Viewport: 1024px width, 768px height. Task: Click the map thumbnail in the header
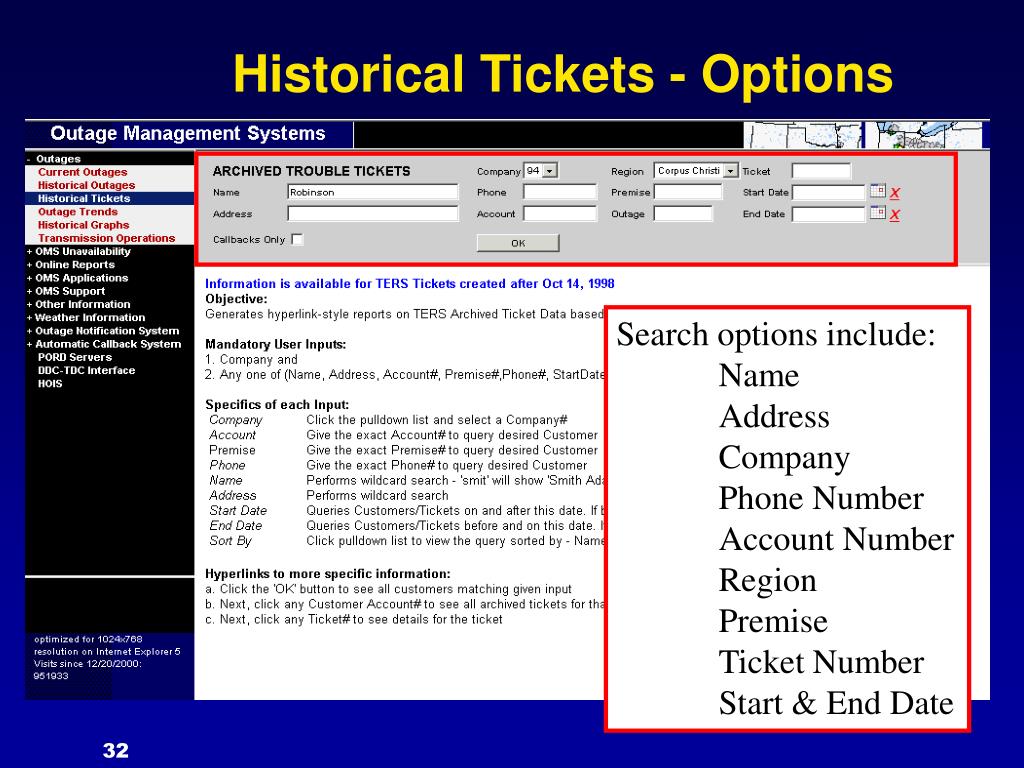(x=863, y=135)
